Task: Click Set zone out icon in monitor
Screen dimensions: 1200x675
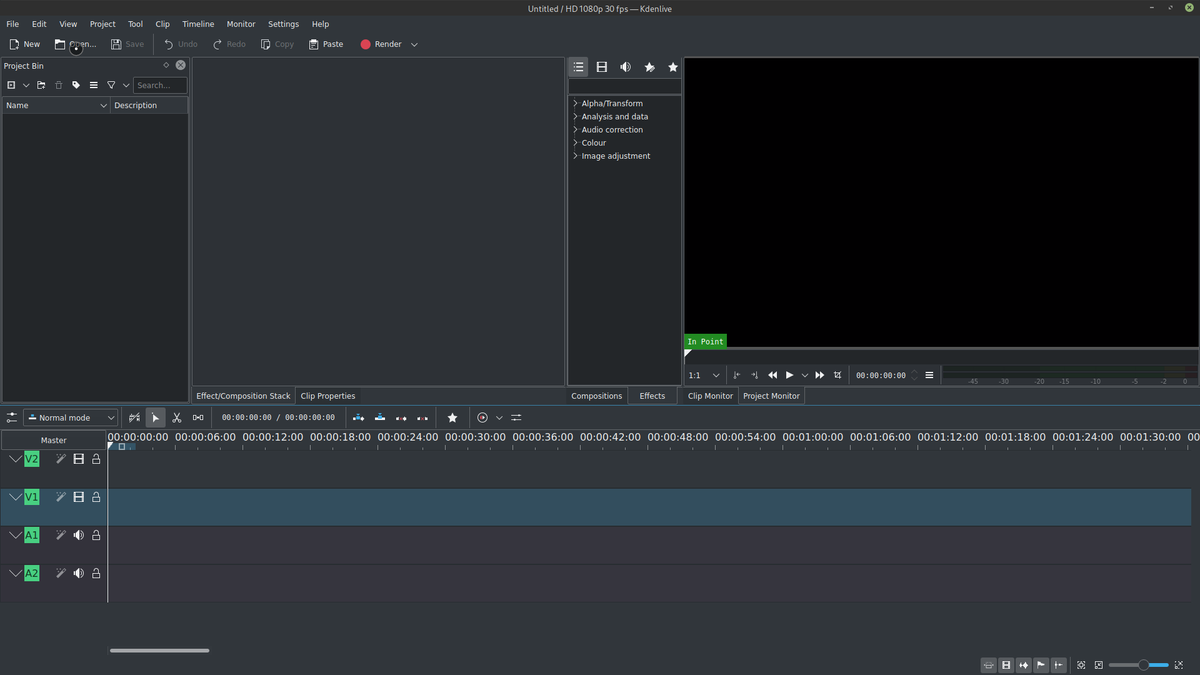Action: [x=755, y=375]
